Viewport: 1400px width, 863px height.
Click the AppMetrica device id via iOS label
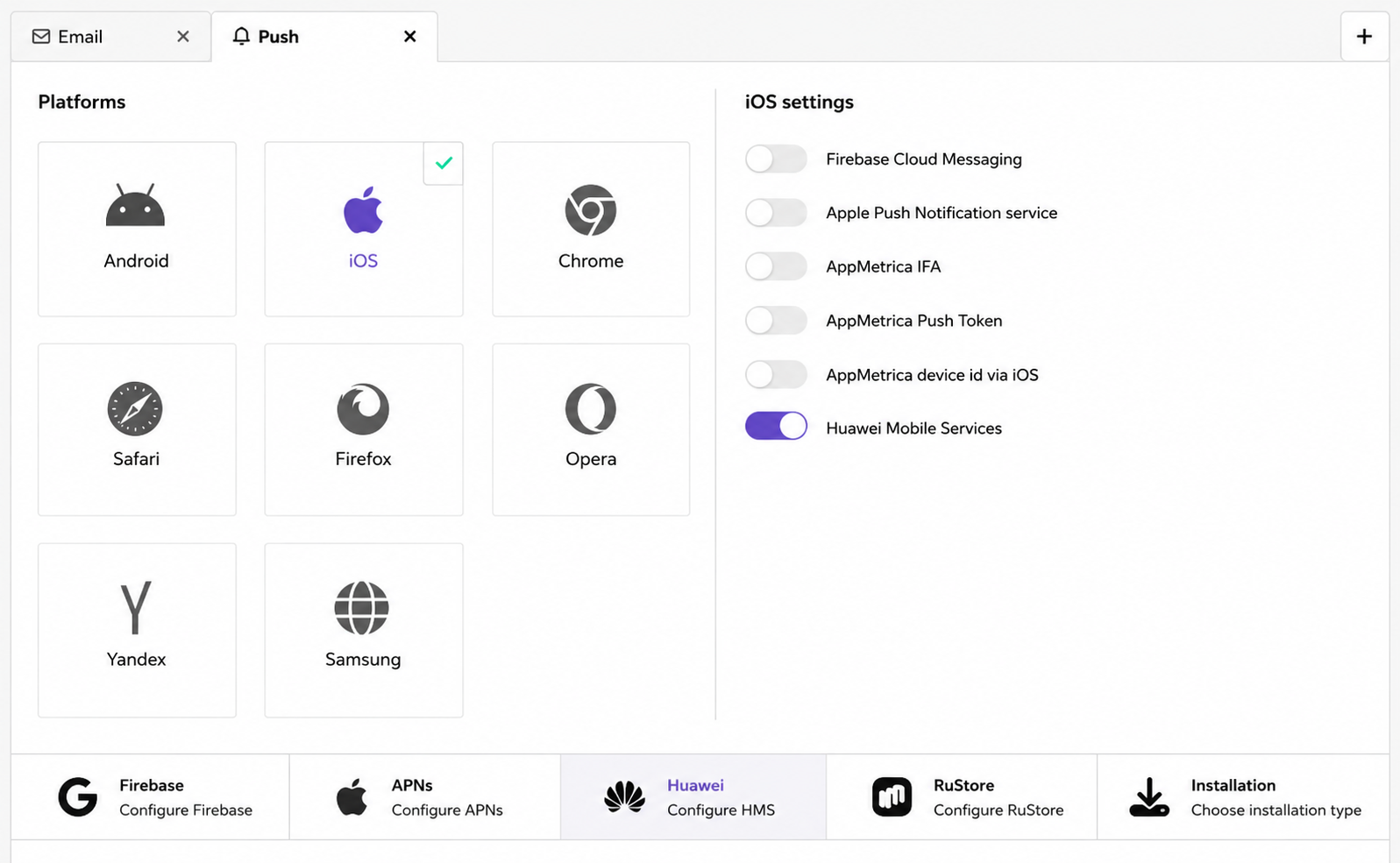tap(932, 375)
